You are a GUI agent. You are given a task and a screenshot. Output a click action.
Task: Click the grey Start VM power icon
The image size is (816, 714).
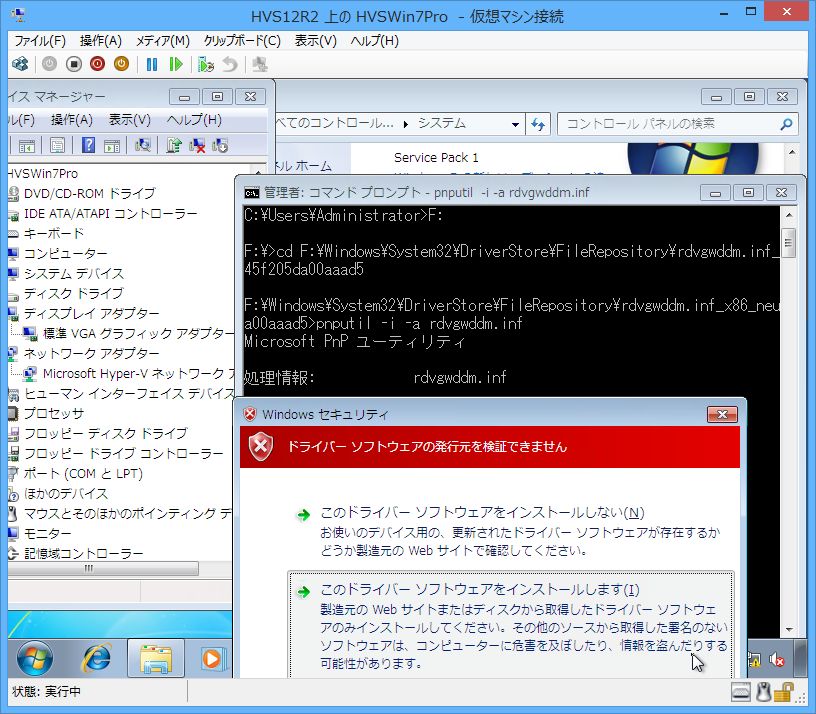click(49, 65)
